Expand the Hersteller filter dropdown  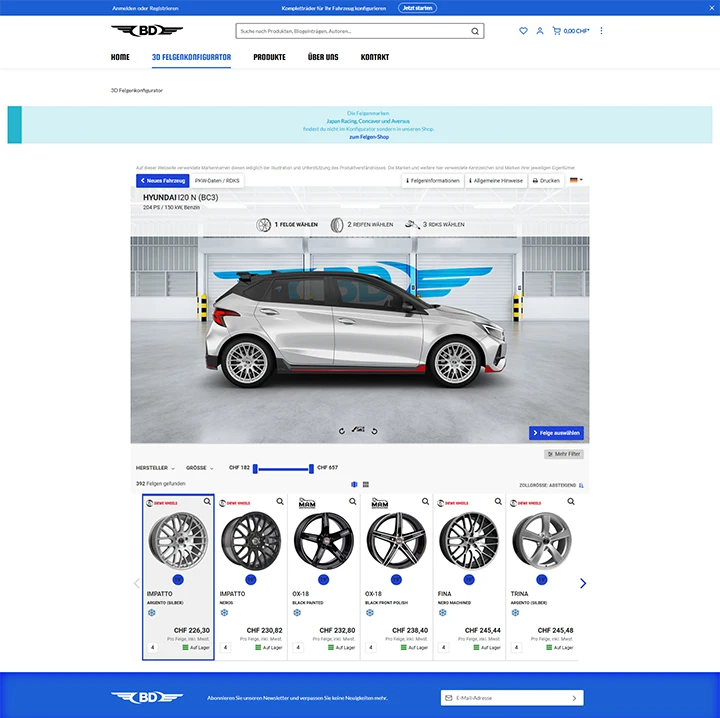[x=155, y=468]
